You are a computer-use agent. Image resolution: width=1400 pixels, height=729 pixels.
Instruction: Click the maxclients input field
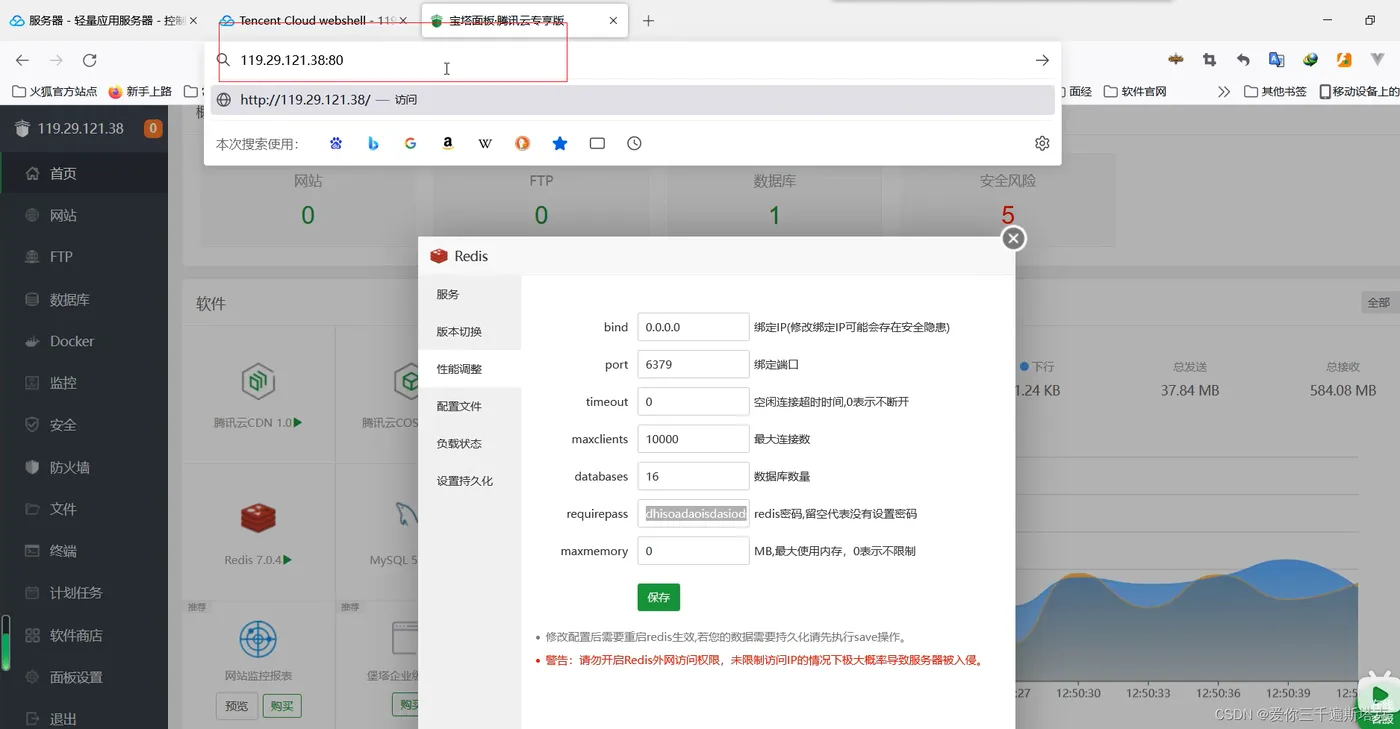click(x=693, y=439)
